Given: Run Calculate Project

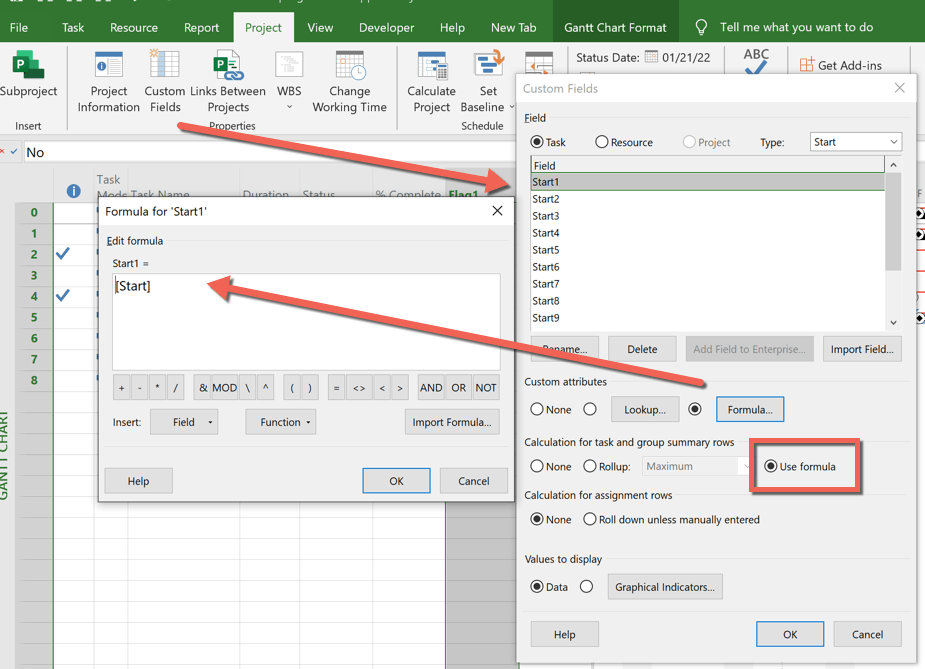Looking at the screenshot, I should (432, 81).
